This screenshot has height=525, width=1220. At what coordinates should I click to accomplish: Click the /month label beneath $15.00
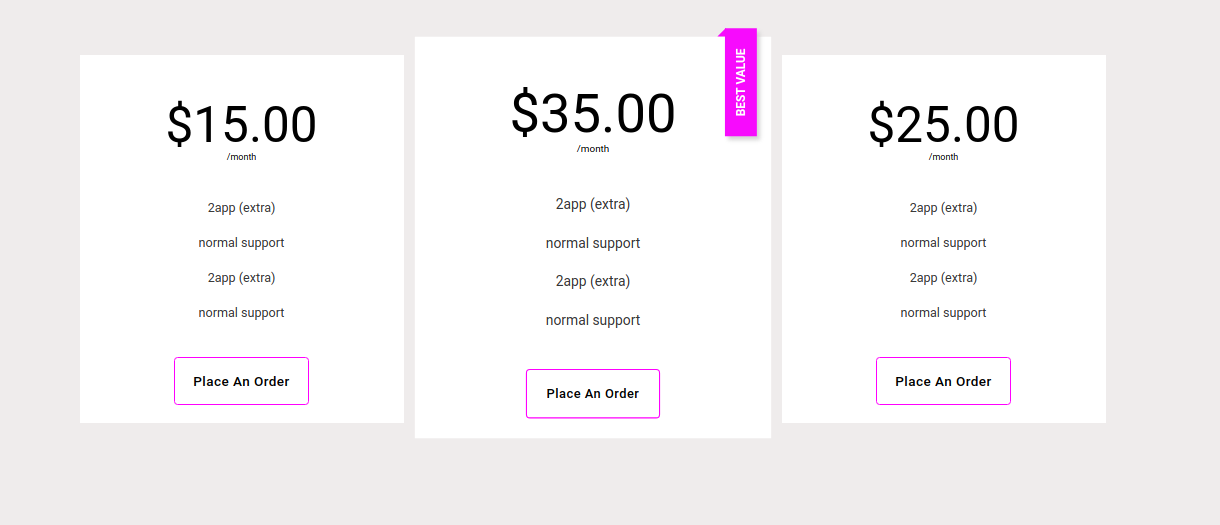(241, 157)
